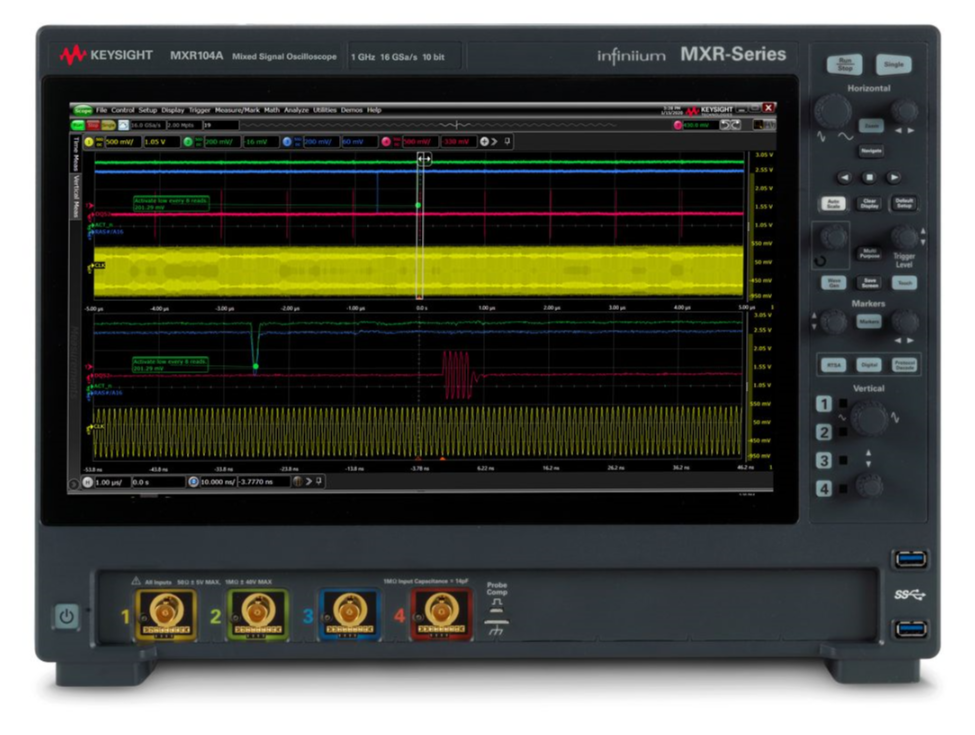This screenshot has width=975, height=735.
Task: Click the channel 1 yellow color badge
Action: tap(89, 142)
